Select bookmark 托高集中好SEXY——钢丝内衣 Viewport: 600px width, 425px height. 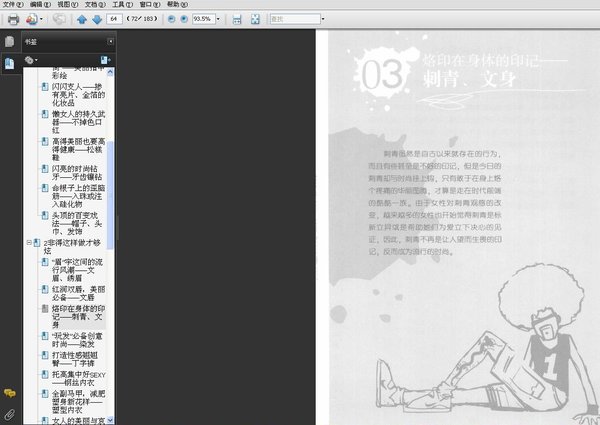coord(78,379)
